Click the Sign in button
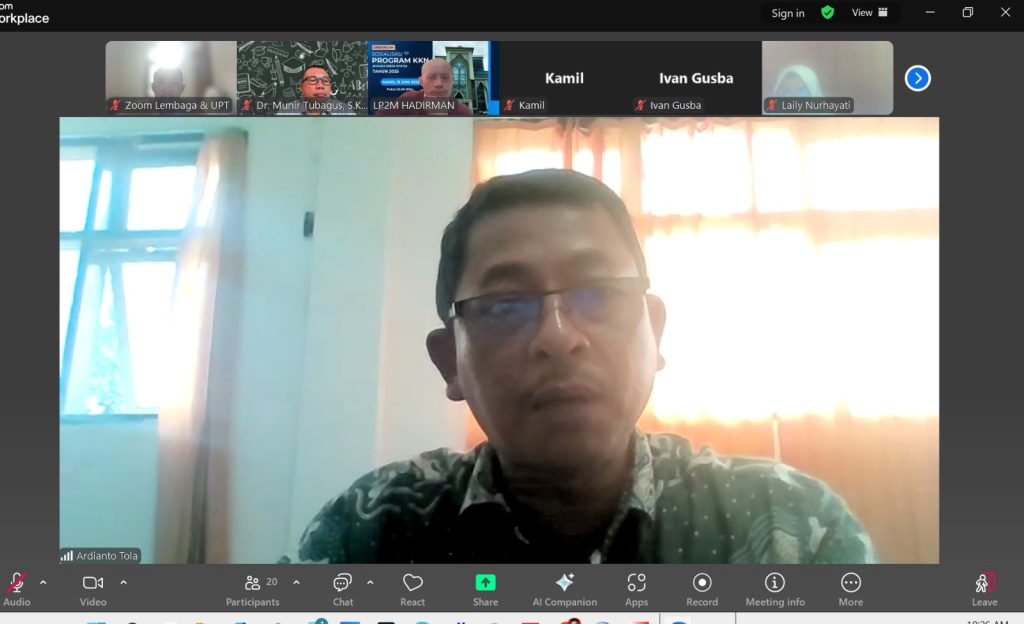This screenshot has height=624, width=1024. [x=788, y=13]
